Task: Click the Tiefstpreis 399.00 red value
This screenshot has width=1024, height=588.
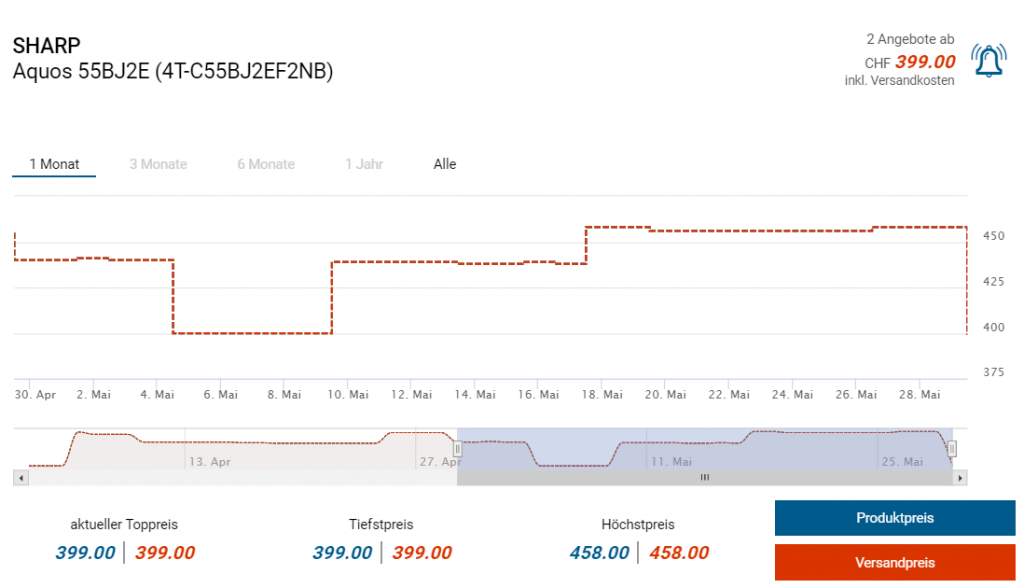Action: pyautogui.click(x=422, y=553)
